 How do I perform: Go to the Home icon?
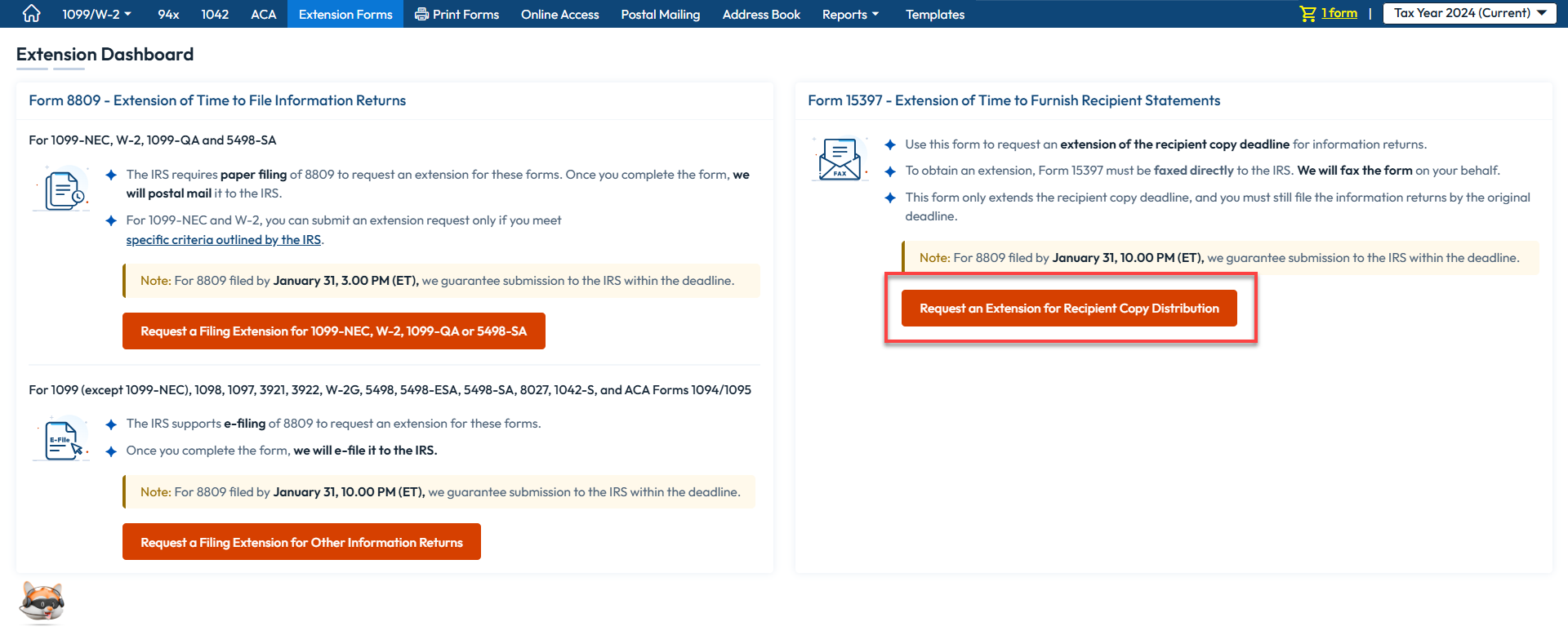coord(31,14)
